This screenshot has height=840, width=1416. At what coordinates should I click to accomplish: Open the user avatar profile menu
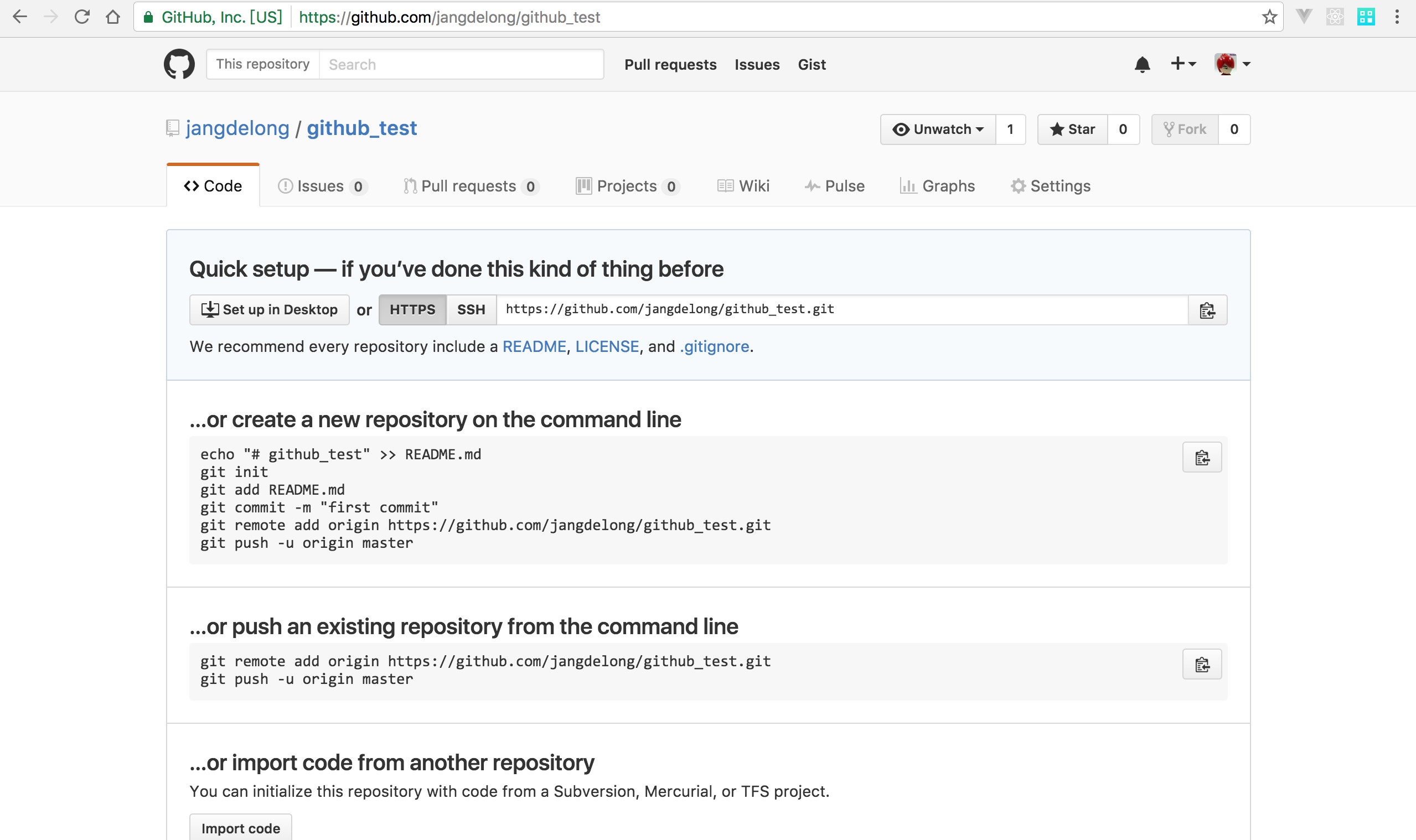[x=1232, y=64]
